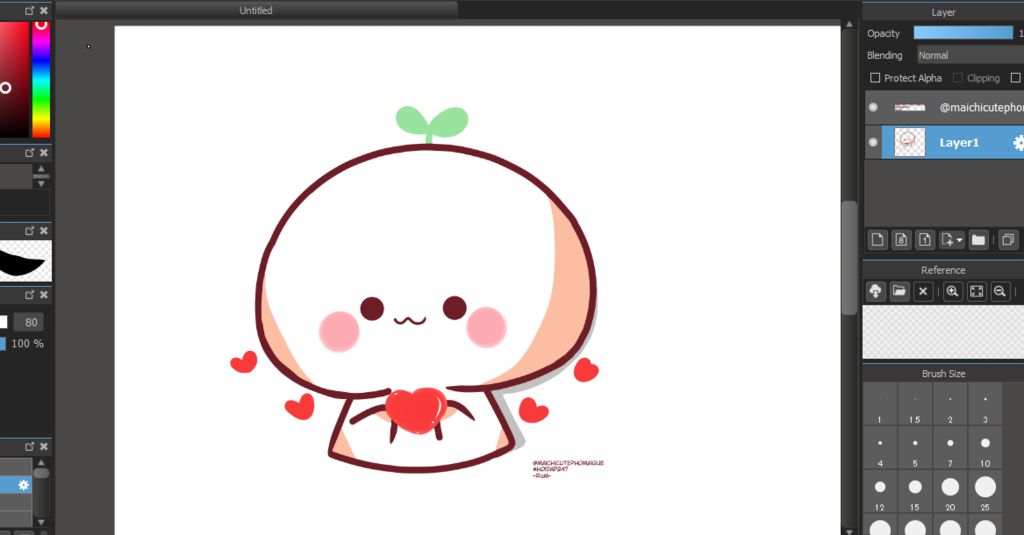Open selected brush settings gear
Viewport: 1024px width, 535px height.
(24, 485)
